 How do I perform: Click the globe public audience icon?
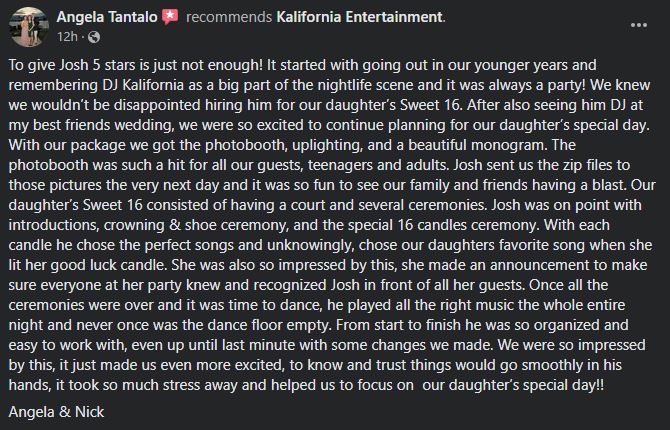(93, 37)
